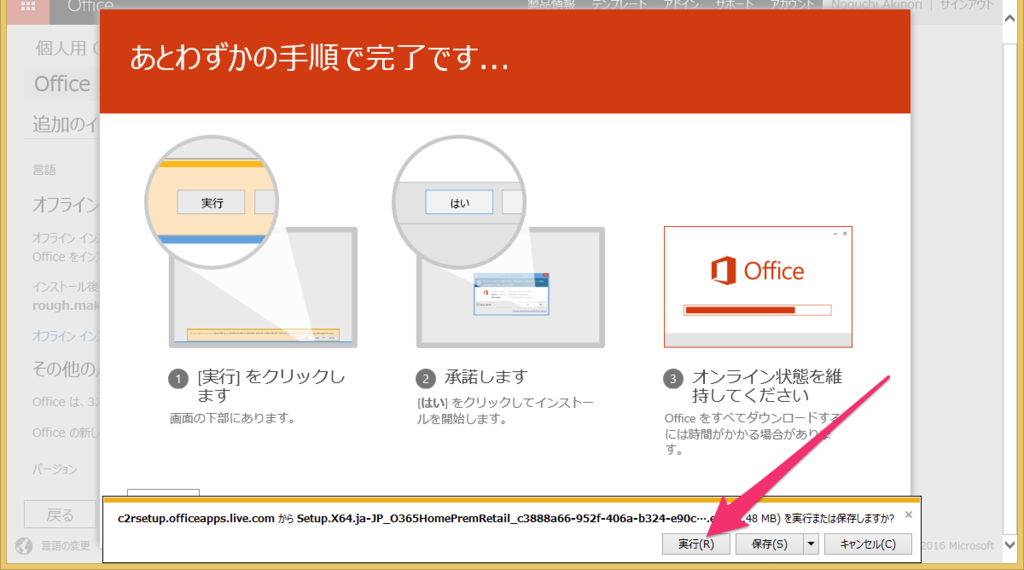Click the オフライン イン link in sidebar
This screenshot has width=1024, height=570.
66,336
